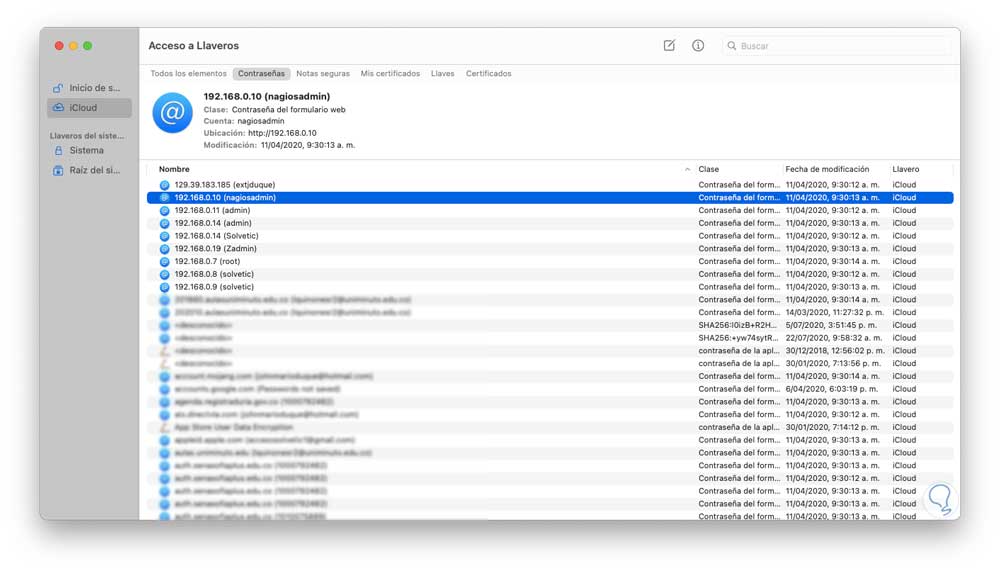Focus the Buscar search field
This screenshot has height=572, width=1000.
837,46
